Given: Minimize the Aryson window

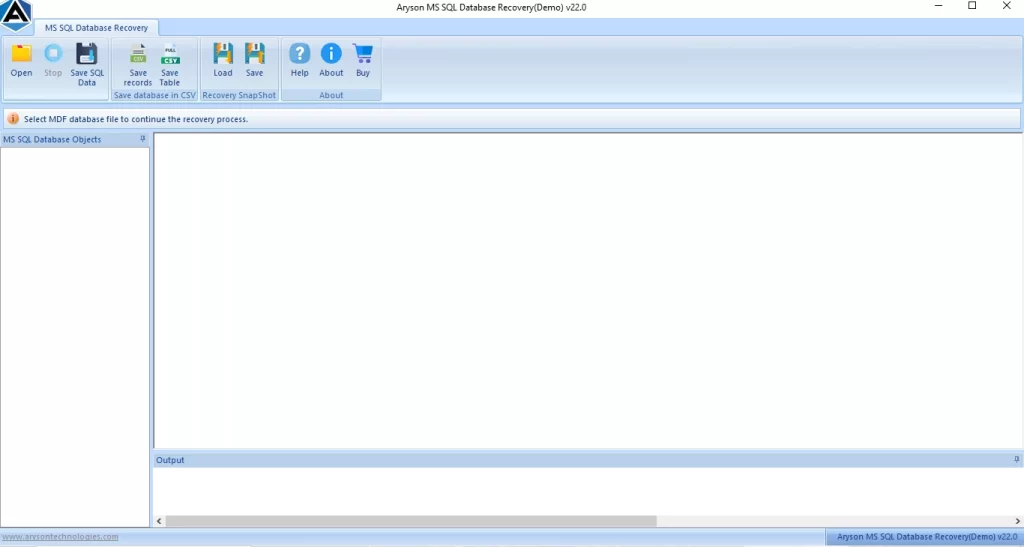Looking at the screenshot, I should click(938, 6).
